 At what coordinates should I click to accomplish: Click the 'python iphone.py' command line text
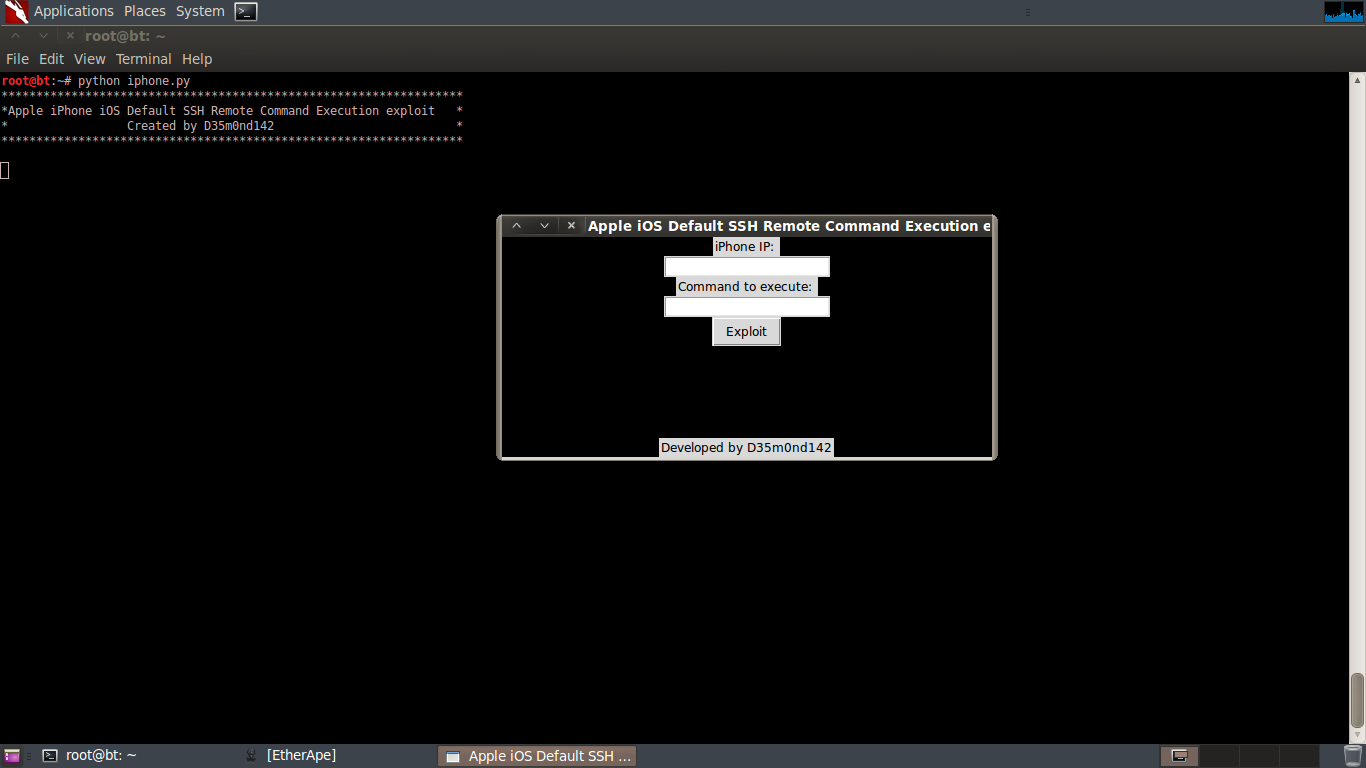(x=134, y=80)
